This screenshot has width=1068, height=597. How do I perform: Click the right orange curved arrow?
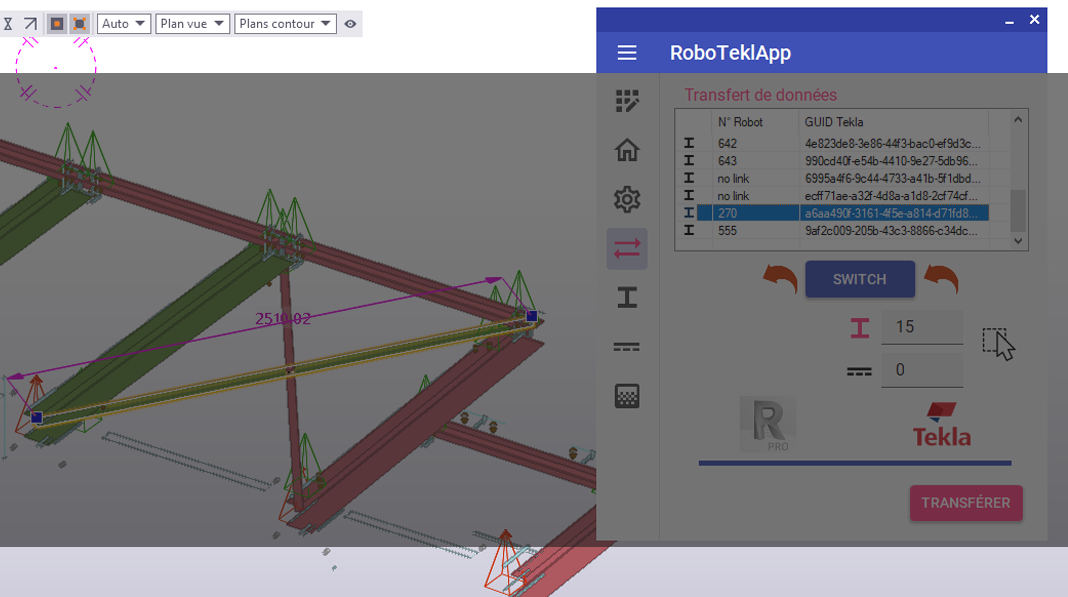(941, 279)
